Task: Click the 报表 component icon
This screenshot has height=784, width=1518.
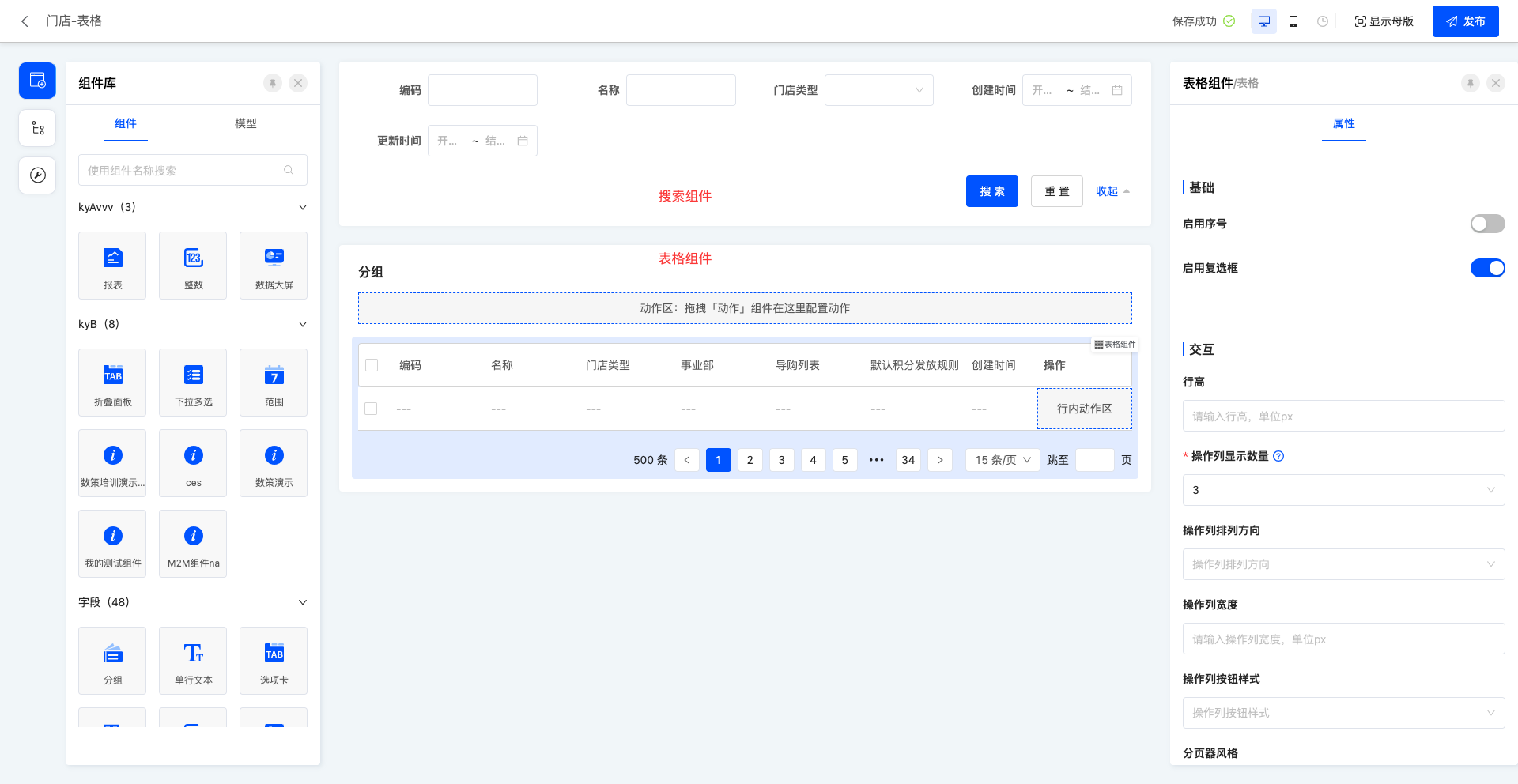Action: [112, 256]
